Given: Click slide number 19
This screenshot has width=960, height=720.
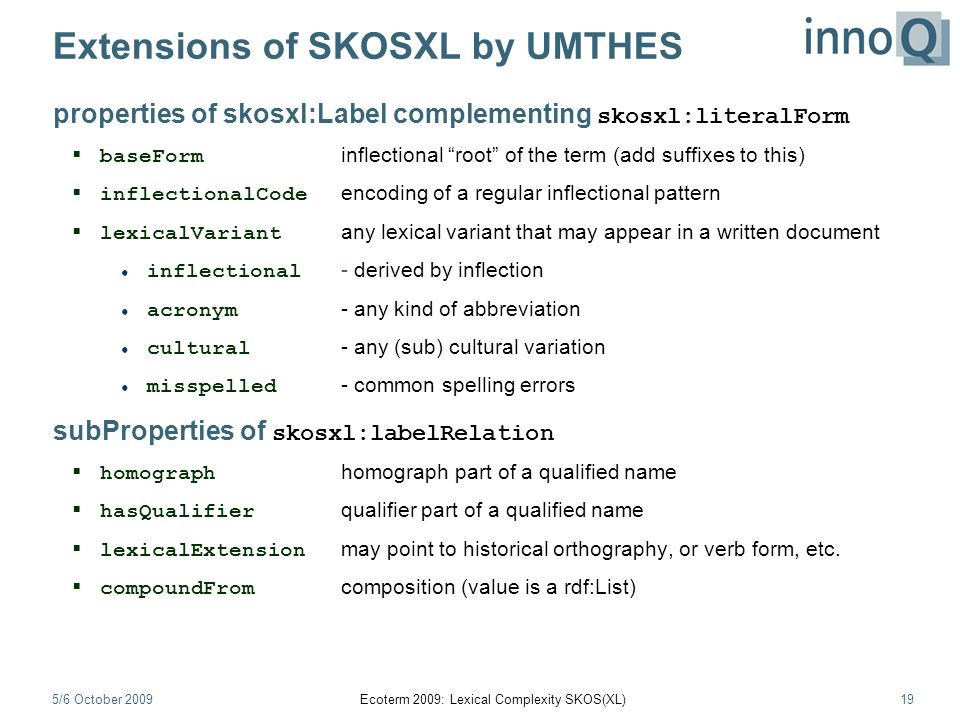Looking at the screenshot, I should pyautogui.click(x=907, y=699).
